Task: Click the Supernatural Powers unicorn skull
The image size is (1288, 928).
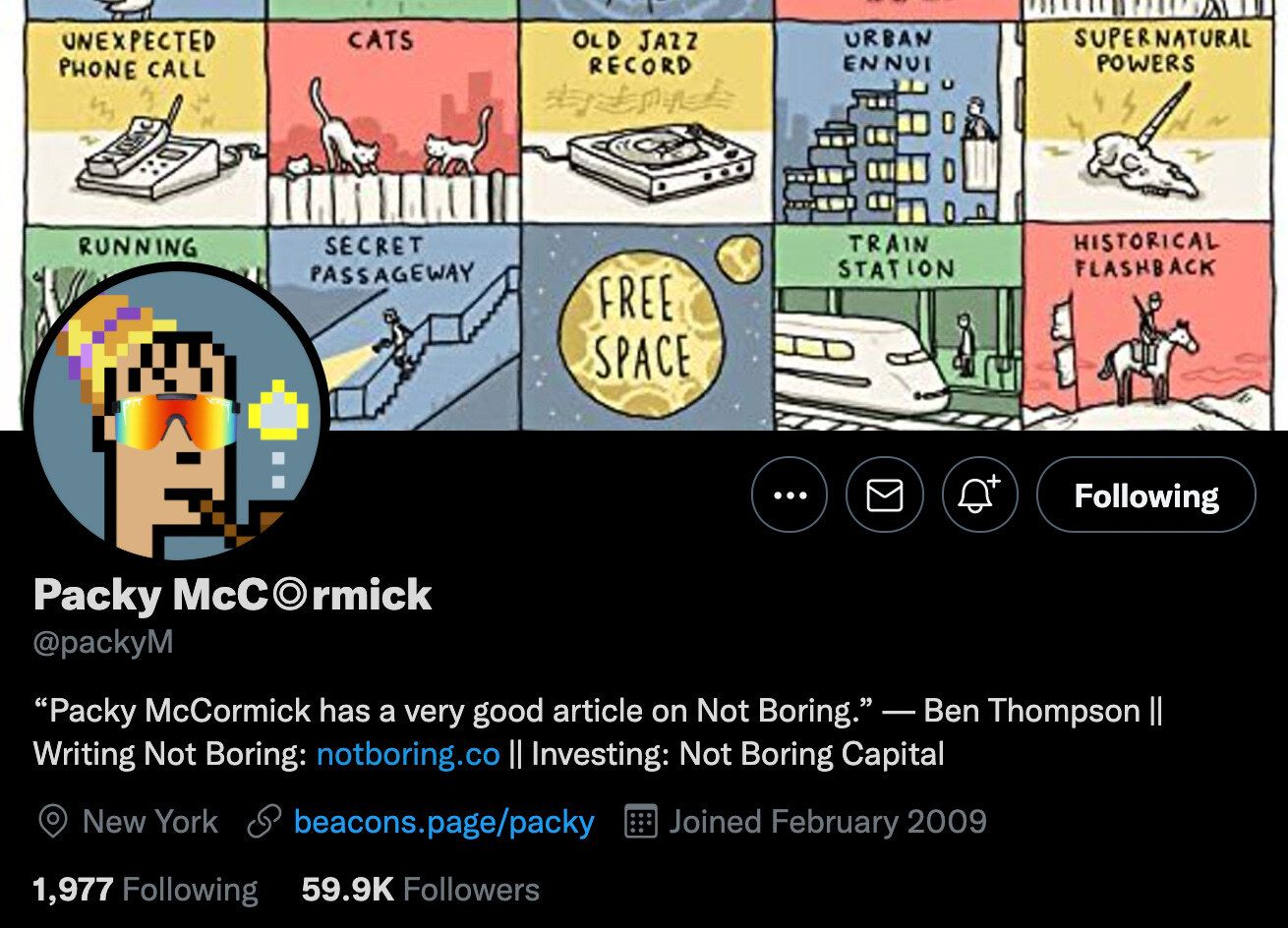Action: click(1144, 157)
